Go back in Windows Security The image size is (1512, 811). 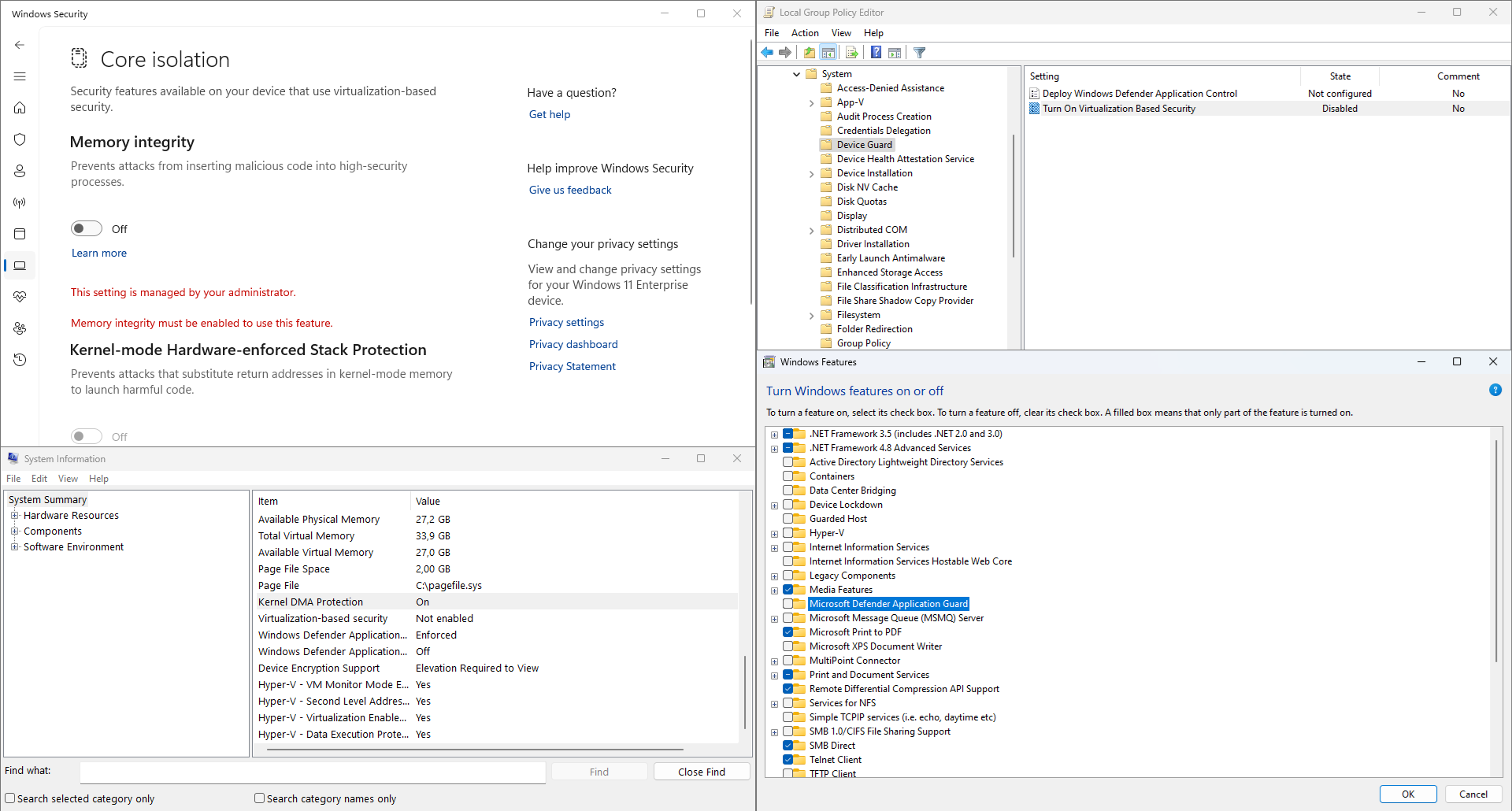pyautogui.click(x=20, y=45)
